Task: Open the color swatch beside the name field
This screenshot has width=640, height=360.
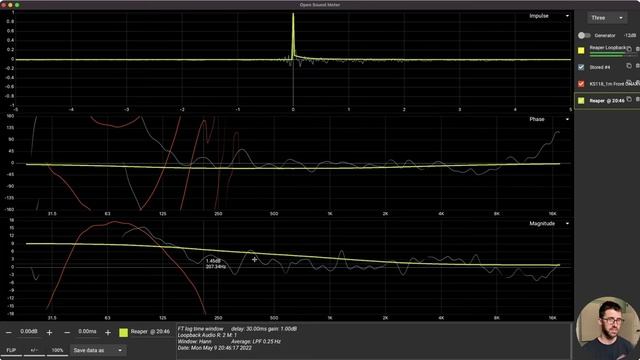Action: point(123,333)
